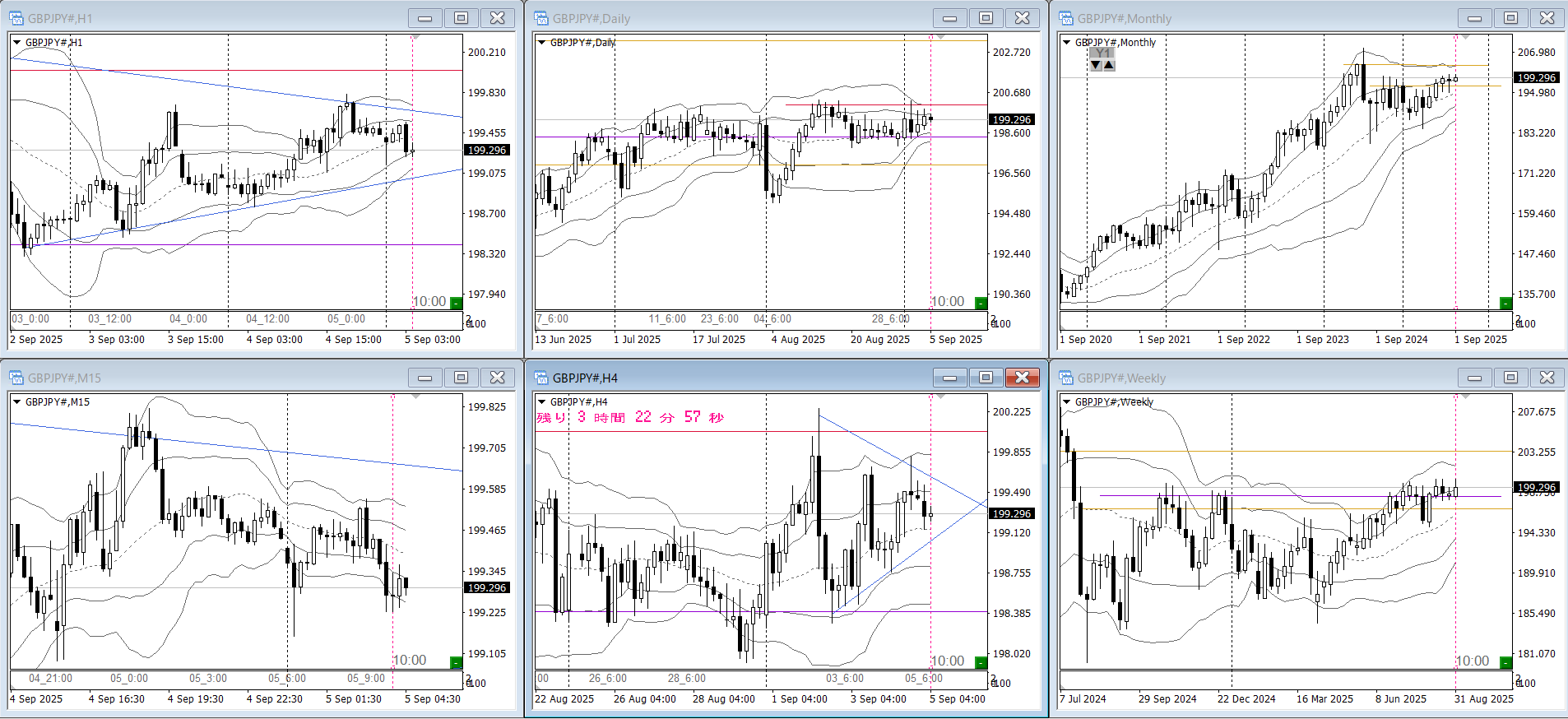
Task: Click the GBPJPY#,H4 window chart icon
Action: (x=541, y=378)
